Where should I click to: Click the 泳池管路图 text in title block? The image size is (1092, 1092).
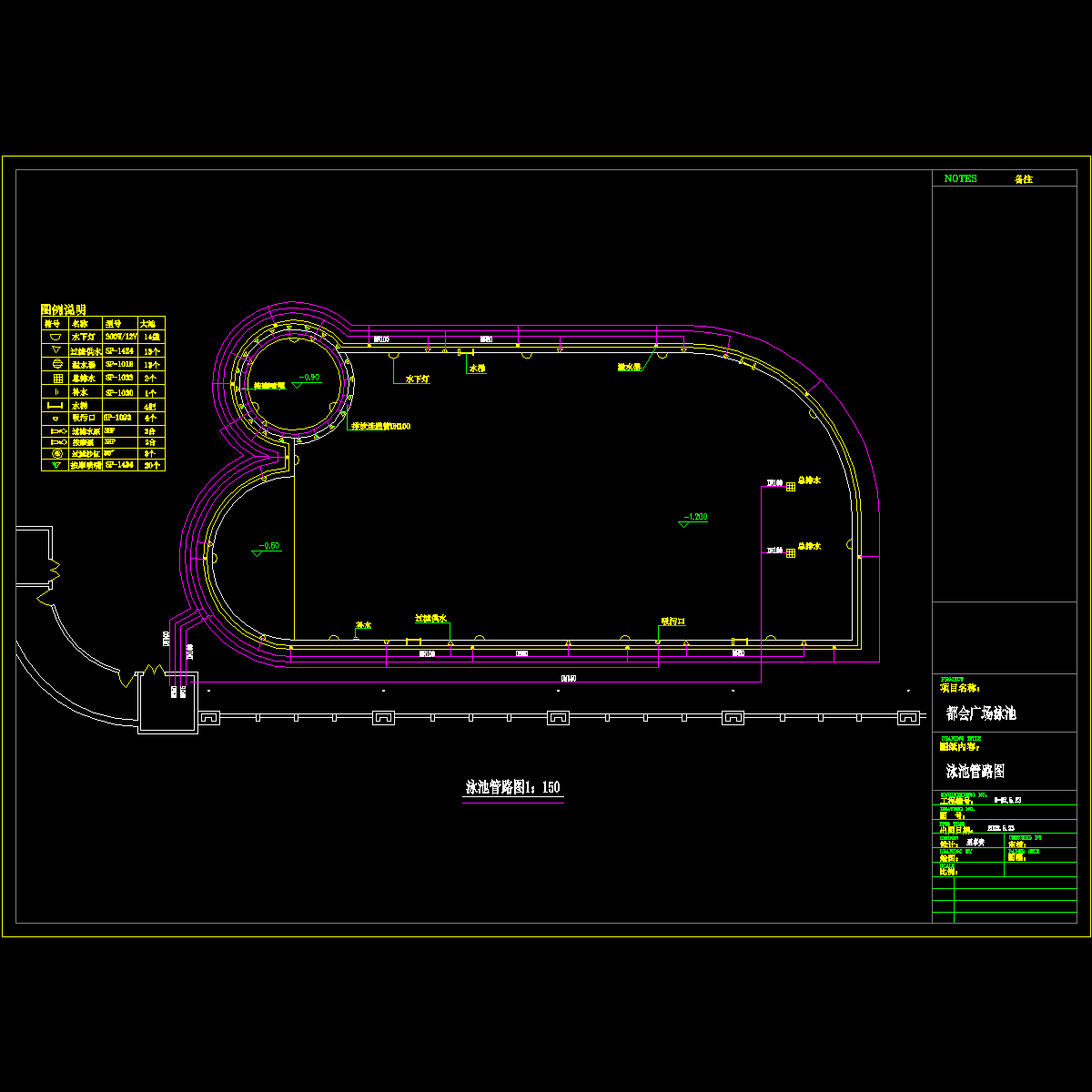pyautogui.click(x=976, y=772)
